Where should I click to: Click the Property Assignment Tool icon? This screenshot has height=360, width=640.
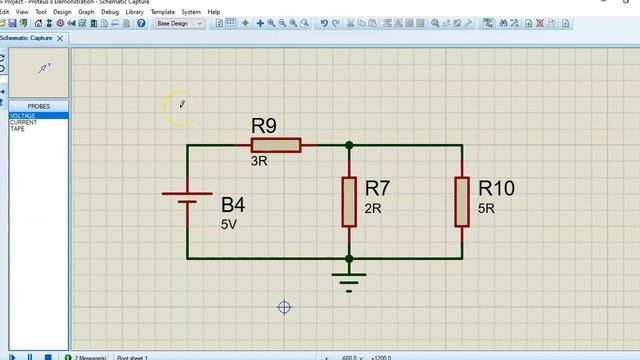(514, 23)
